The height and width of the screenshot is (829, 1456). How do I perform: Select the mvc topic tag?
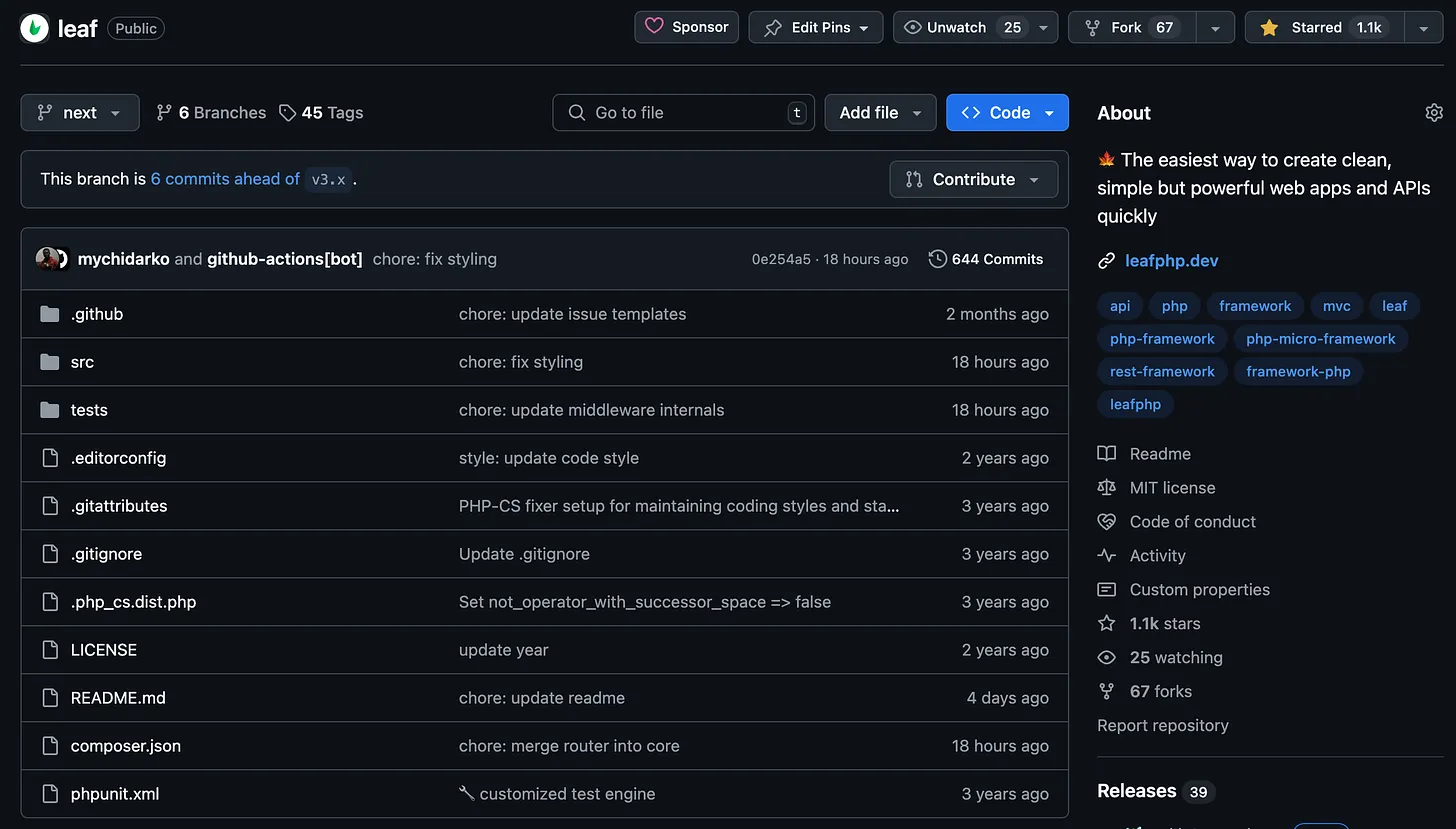pos(1337,306)
